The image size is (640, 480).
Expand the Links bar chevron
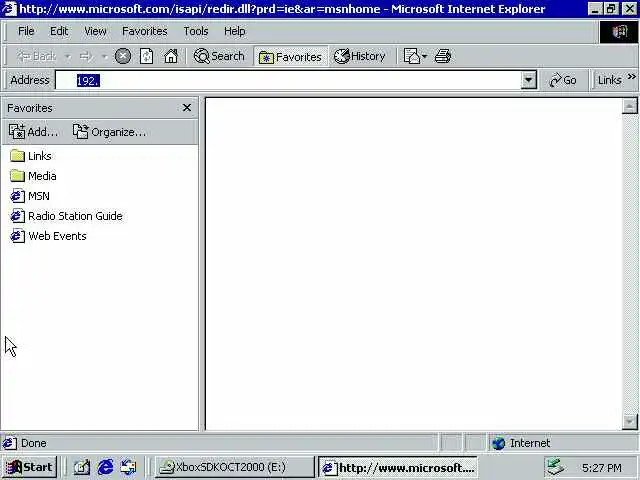pos(632,77)
